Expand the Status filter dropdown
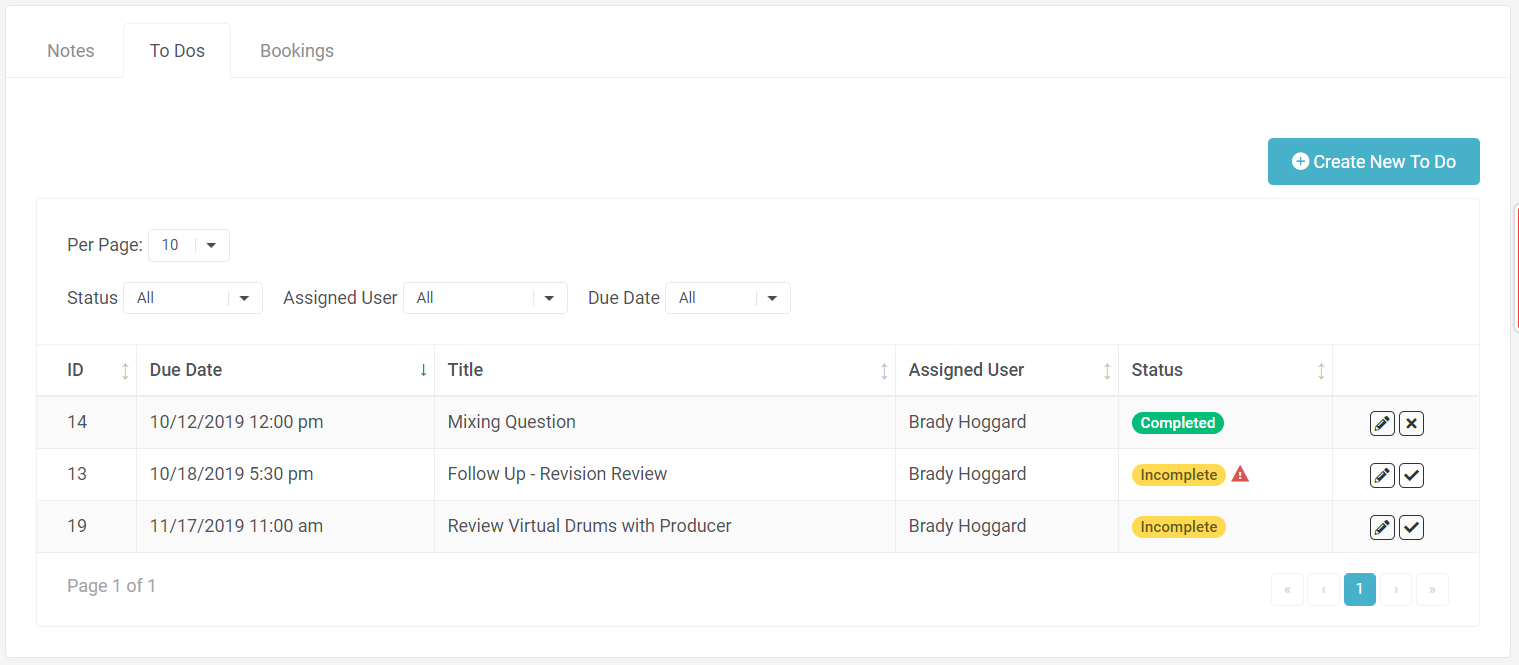Image resolution: width=1519 pixels, height=665 pixels. pyautogui.click(x=193, y=298)
